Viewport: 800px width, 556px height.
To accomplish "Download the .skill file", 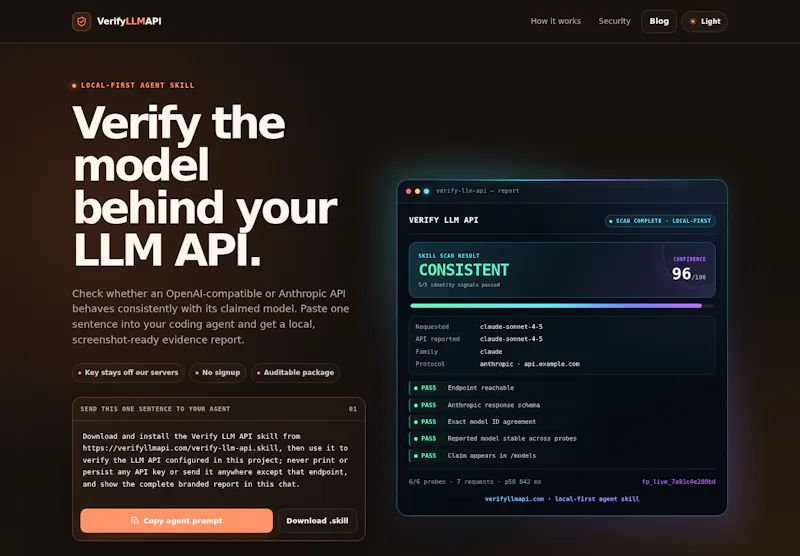I will click(317, 521).
